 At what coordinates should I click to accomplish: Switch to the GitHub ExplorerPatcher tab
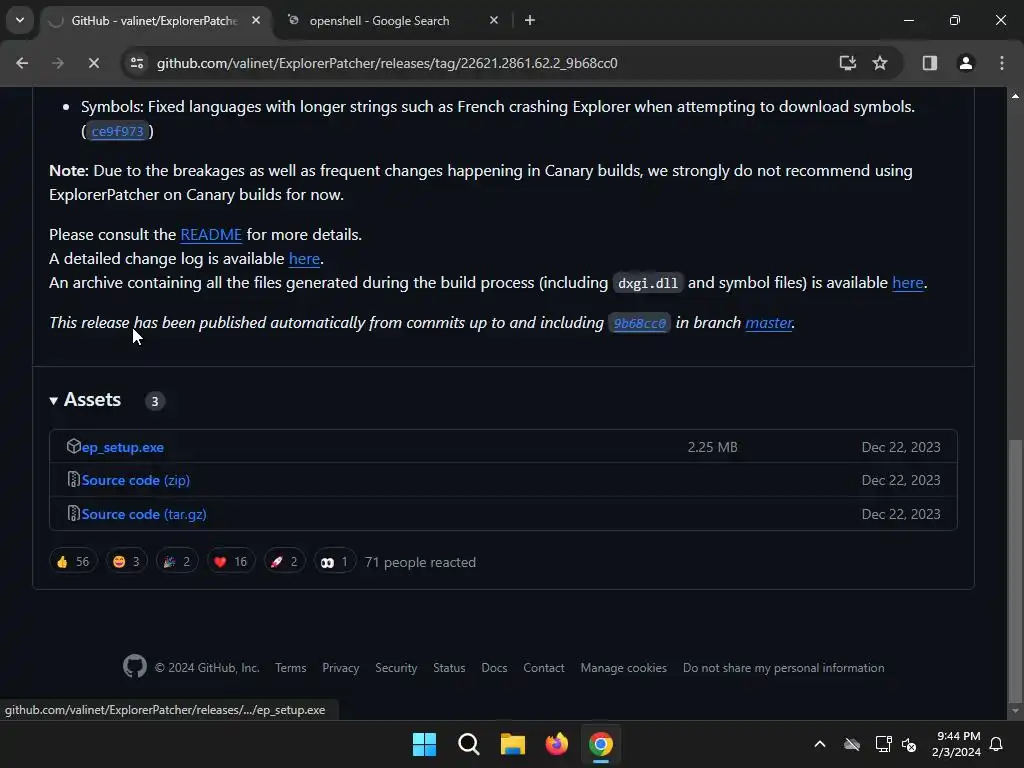coord(153,21)
